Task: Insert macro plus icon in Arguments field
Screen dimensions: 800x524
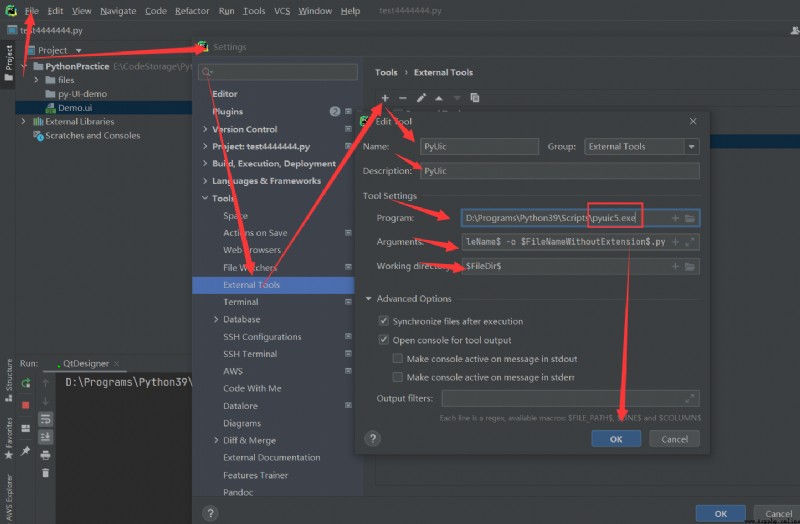Action: click(675, 242)
